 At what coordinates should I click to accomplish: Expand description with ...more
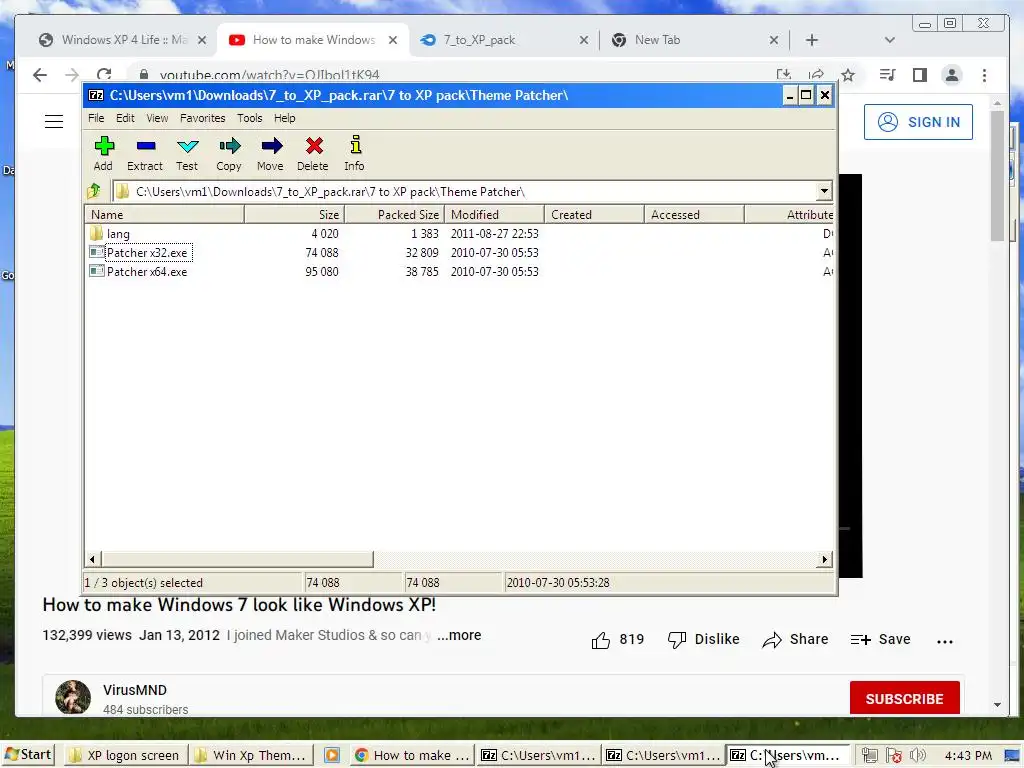point(458,635)
